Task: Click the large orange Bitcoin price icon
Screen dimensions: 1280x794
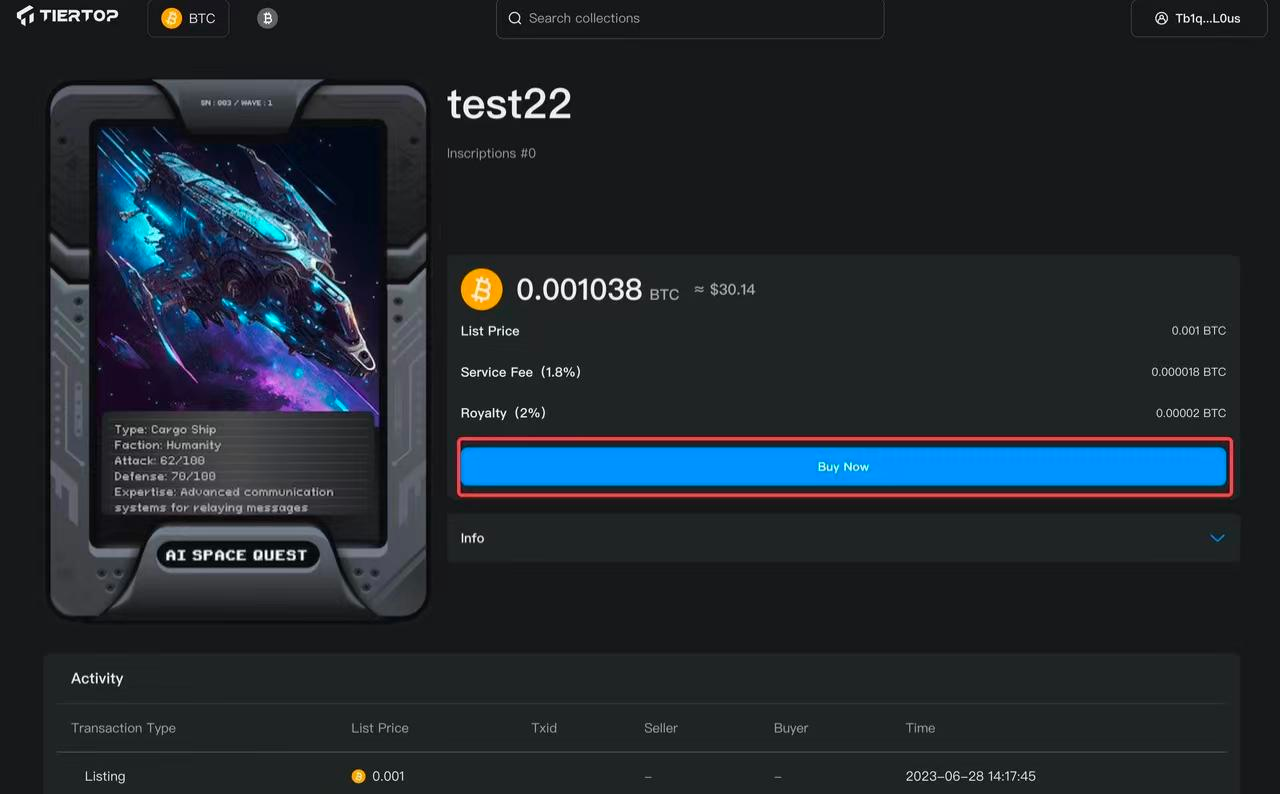Action: 481,290
